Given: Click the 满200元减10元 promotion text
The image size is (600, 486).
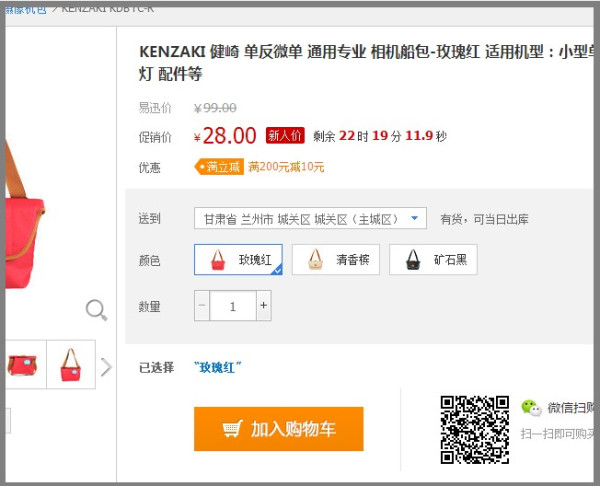Looking at the screenshot, I should (x=286, y=167).
